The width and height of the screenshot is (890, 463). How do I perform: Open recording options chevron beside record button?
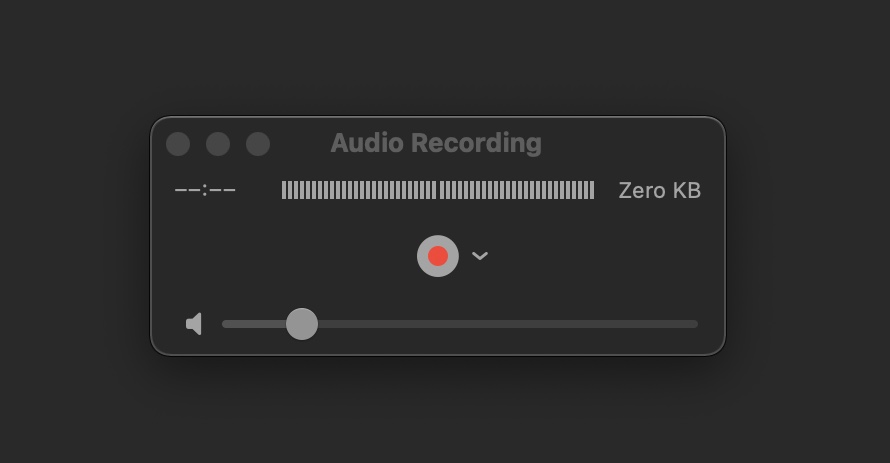coord(480,256)
